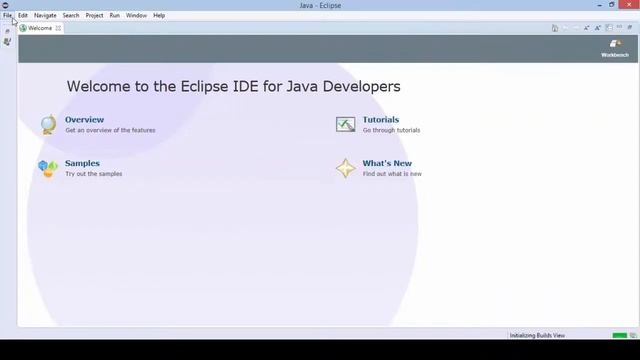Click 'Go through tutorials' text
This screenshot has height=360, width=640.
coord(391,130)
